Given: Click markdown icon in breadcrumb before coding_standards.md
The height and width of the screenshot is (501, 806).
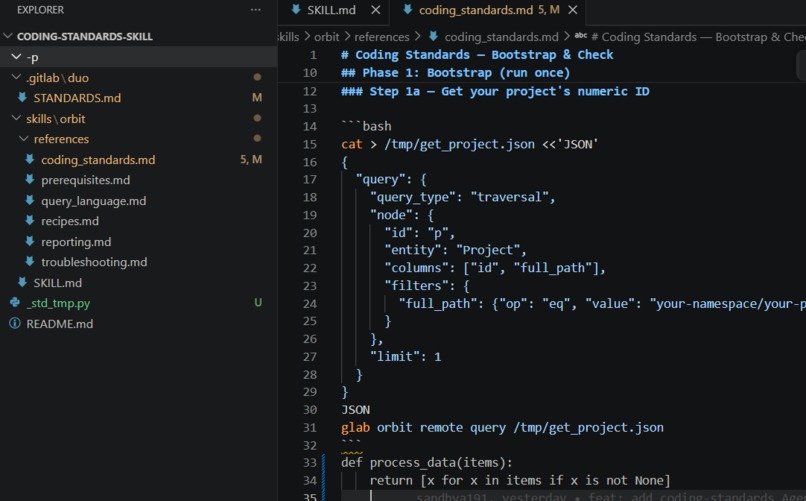Looking at the screenshot, I should 433,36.
